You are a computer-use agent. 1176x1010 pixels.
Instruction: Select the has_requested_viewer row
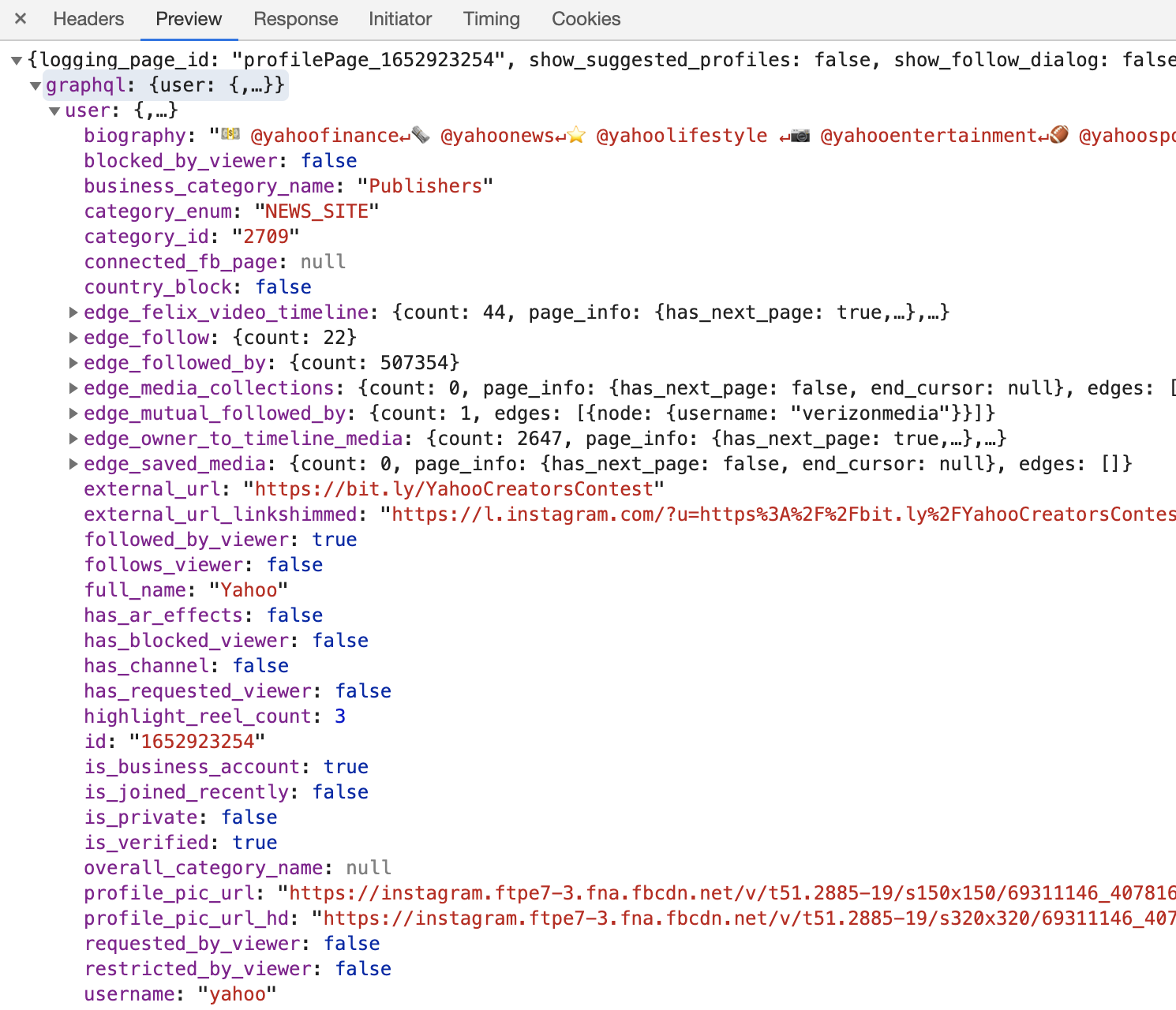click(x=238, y=691)
